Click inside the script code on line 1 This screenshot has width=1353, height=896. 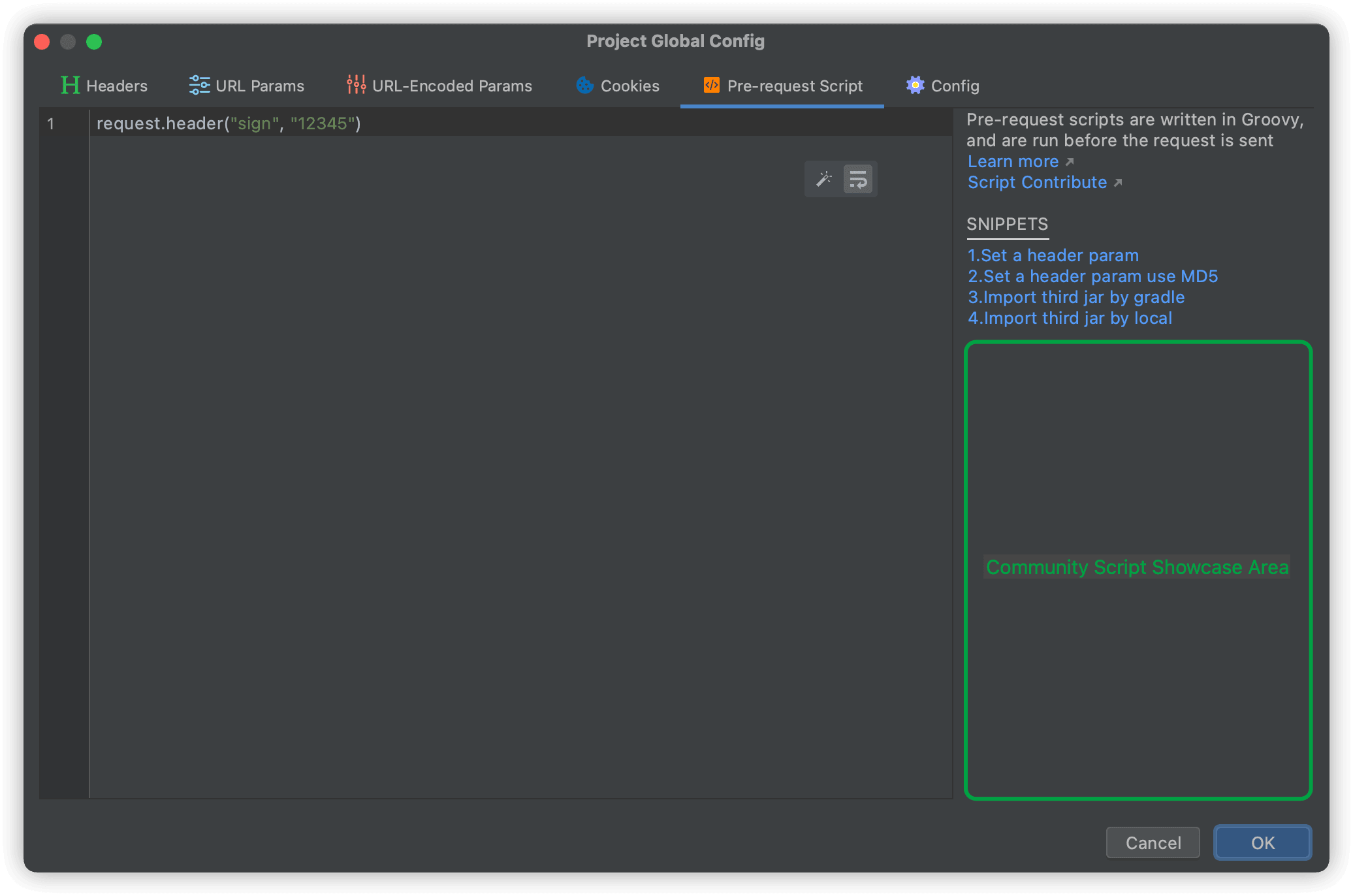pos(229,123)
